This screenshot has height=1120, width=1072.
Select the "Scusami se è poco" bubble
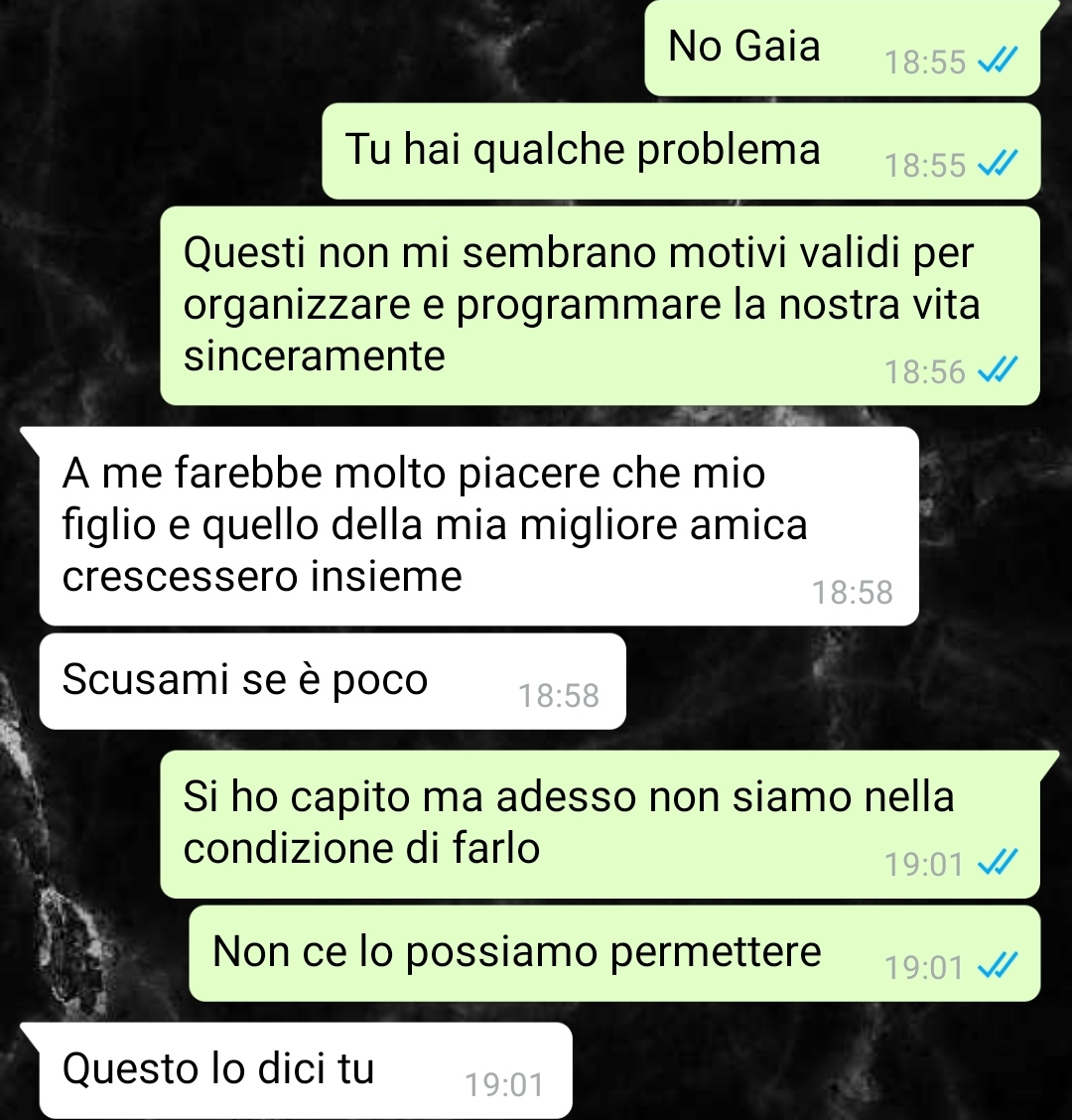pos(333,681)
